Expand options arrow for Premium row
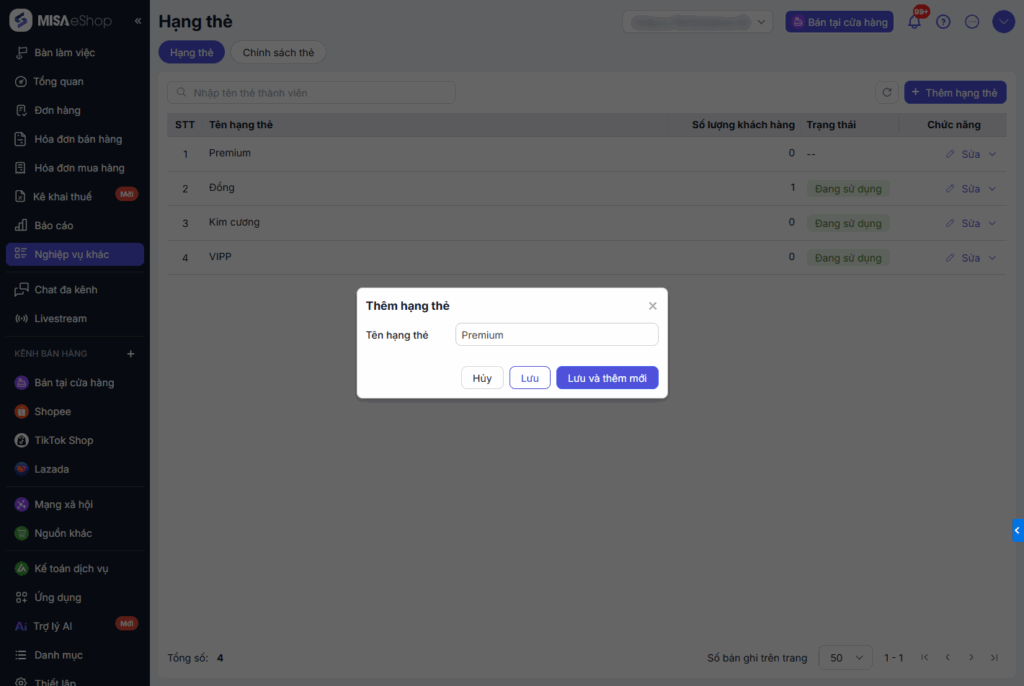Viewport: 1024px width, 686px height. coord(992,154)
